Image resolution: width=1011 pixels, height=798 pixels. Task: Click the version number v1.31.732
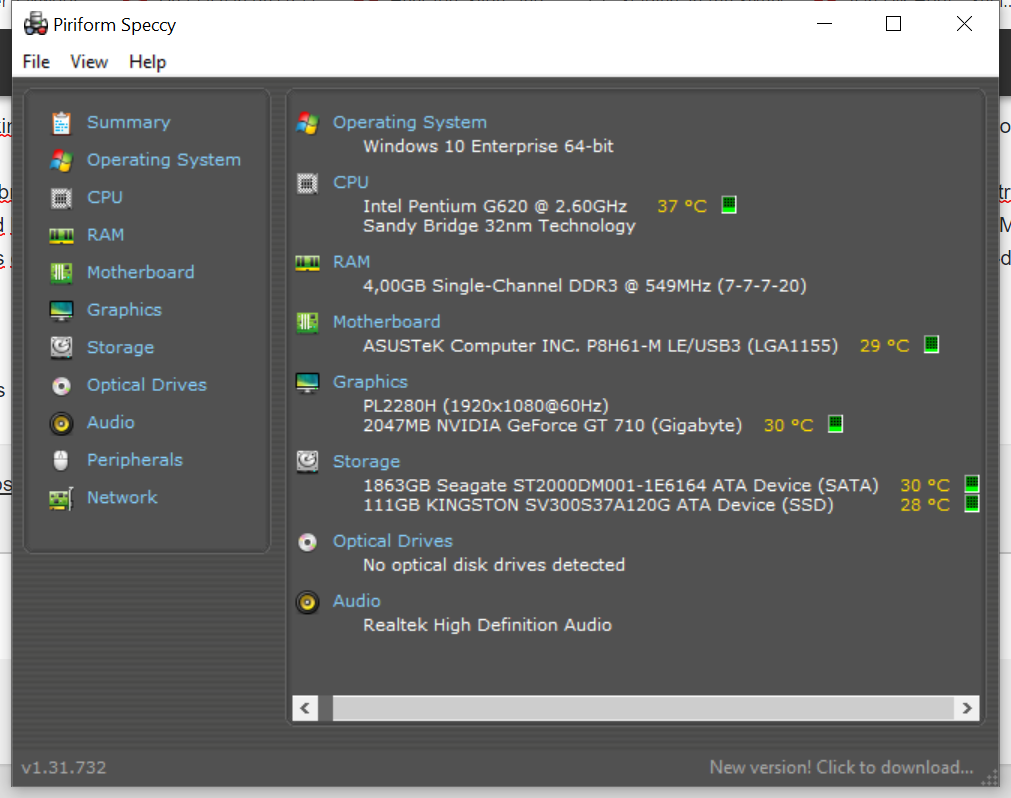click(x=64, y=768)
